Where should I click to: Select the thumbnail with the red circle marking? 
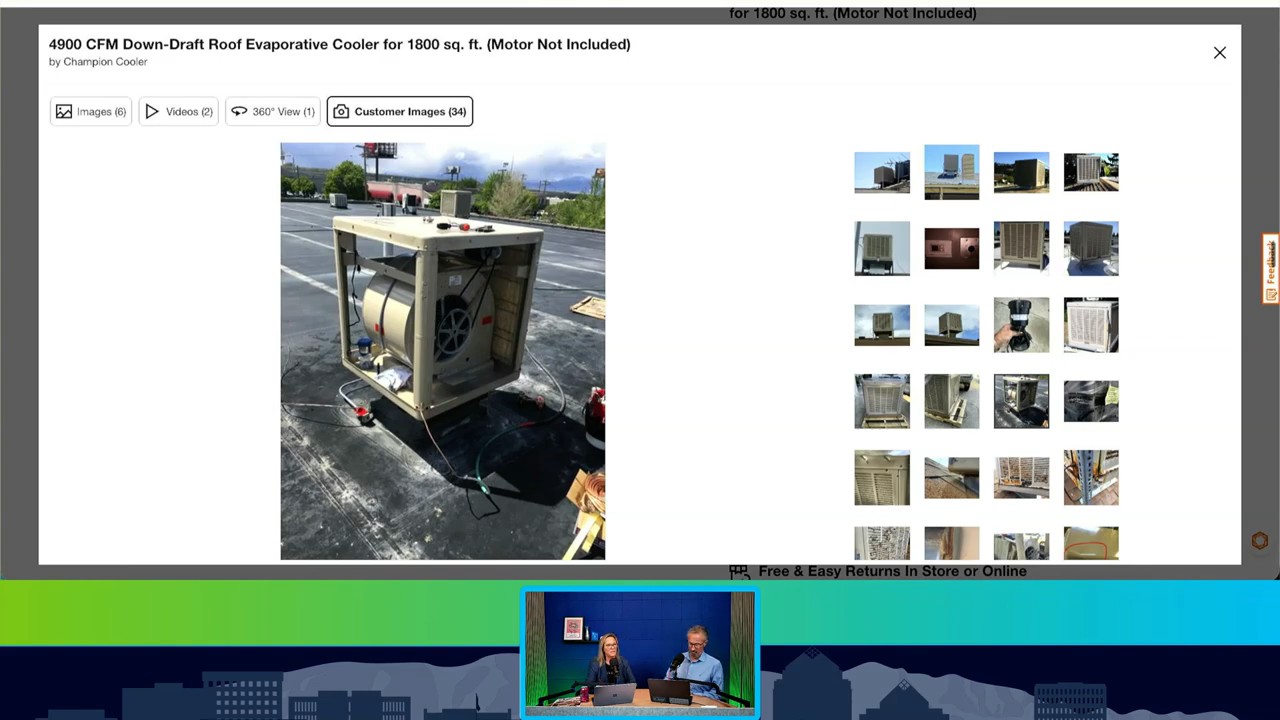(x=1091, y=543)
